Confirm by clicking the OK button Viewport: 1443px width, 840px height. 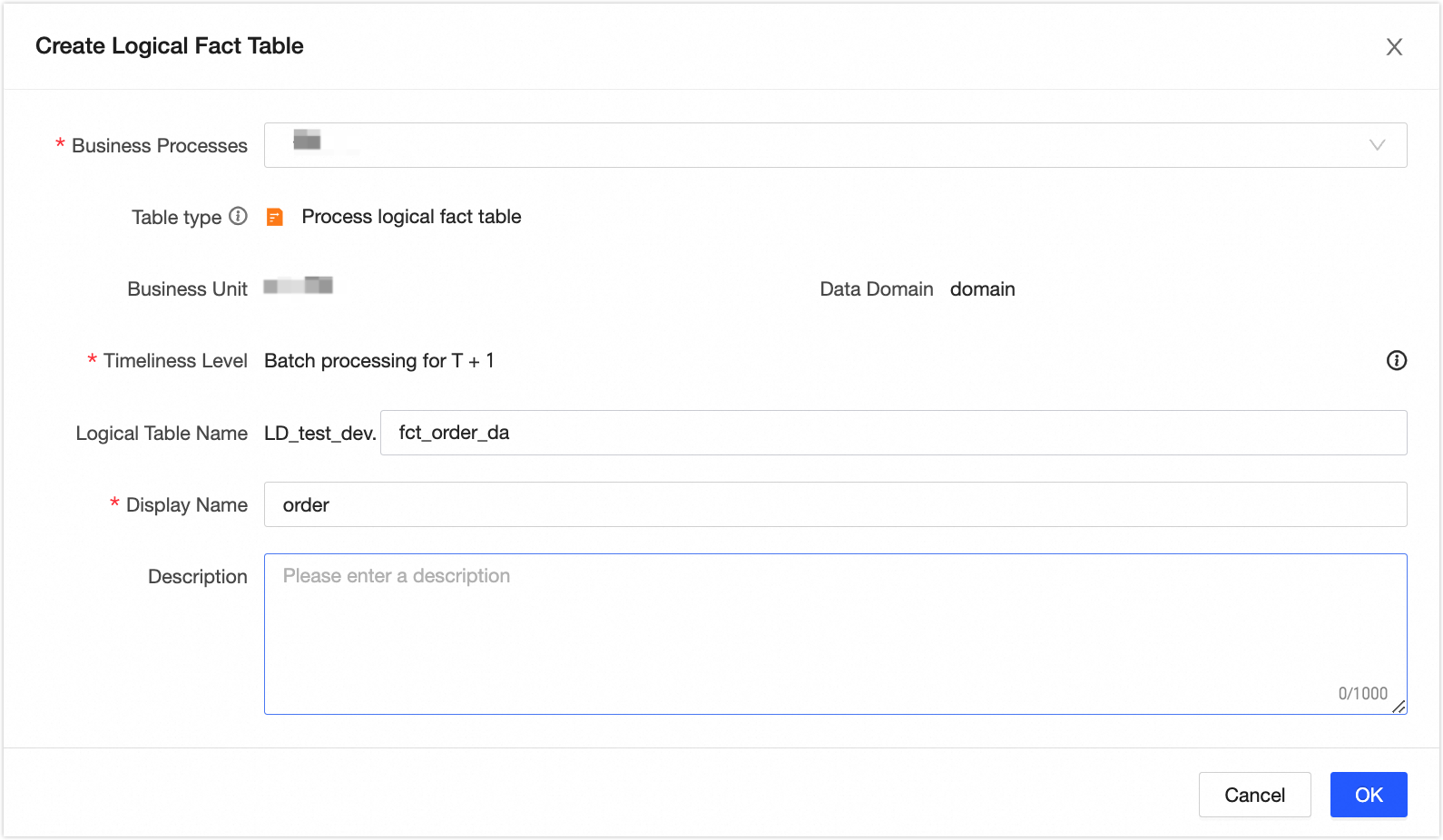coord(1368,795)
